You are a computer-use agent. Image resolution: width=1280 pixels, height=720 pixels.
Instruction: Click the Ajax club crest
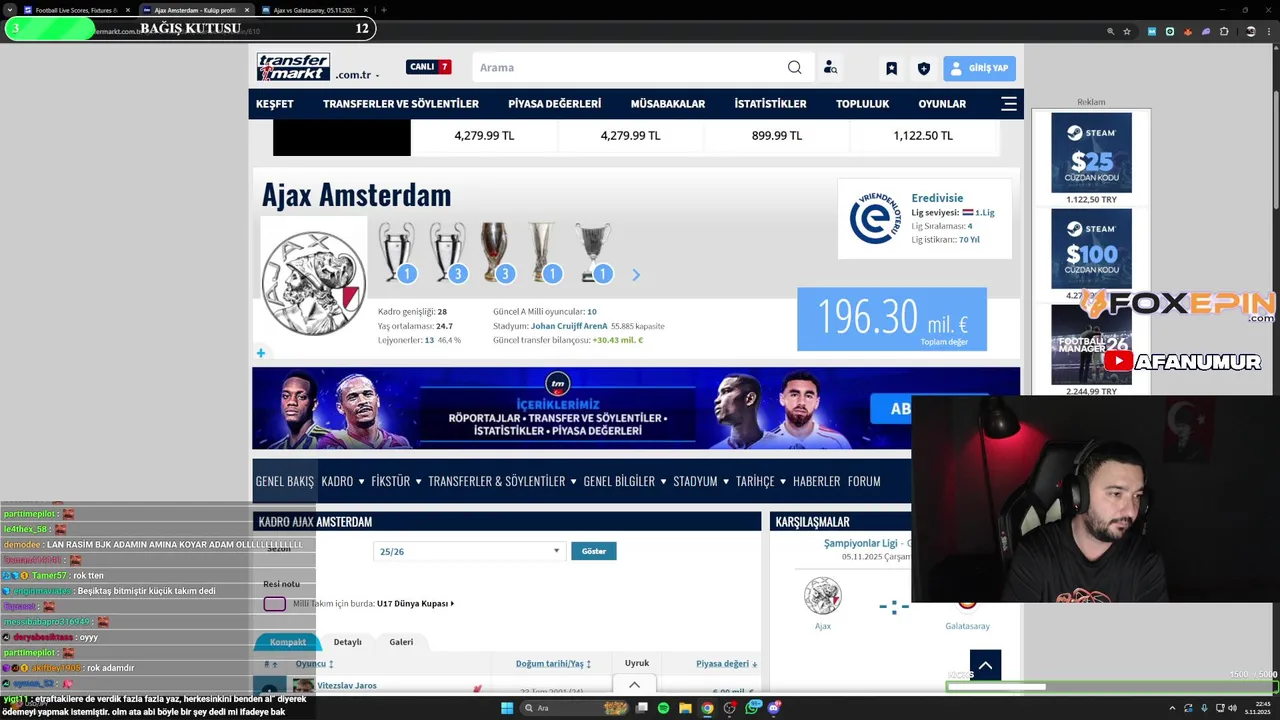pyautogui.click(x=313, y=283)
